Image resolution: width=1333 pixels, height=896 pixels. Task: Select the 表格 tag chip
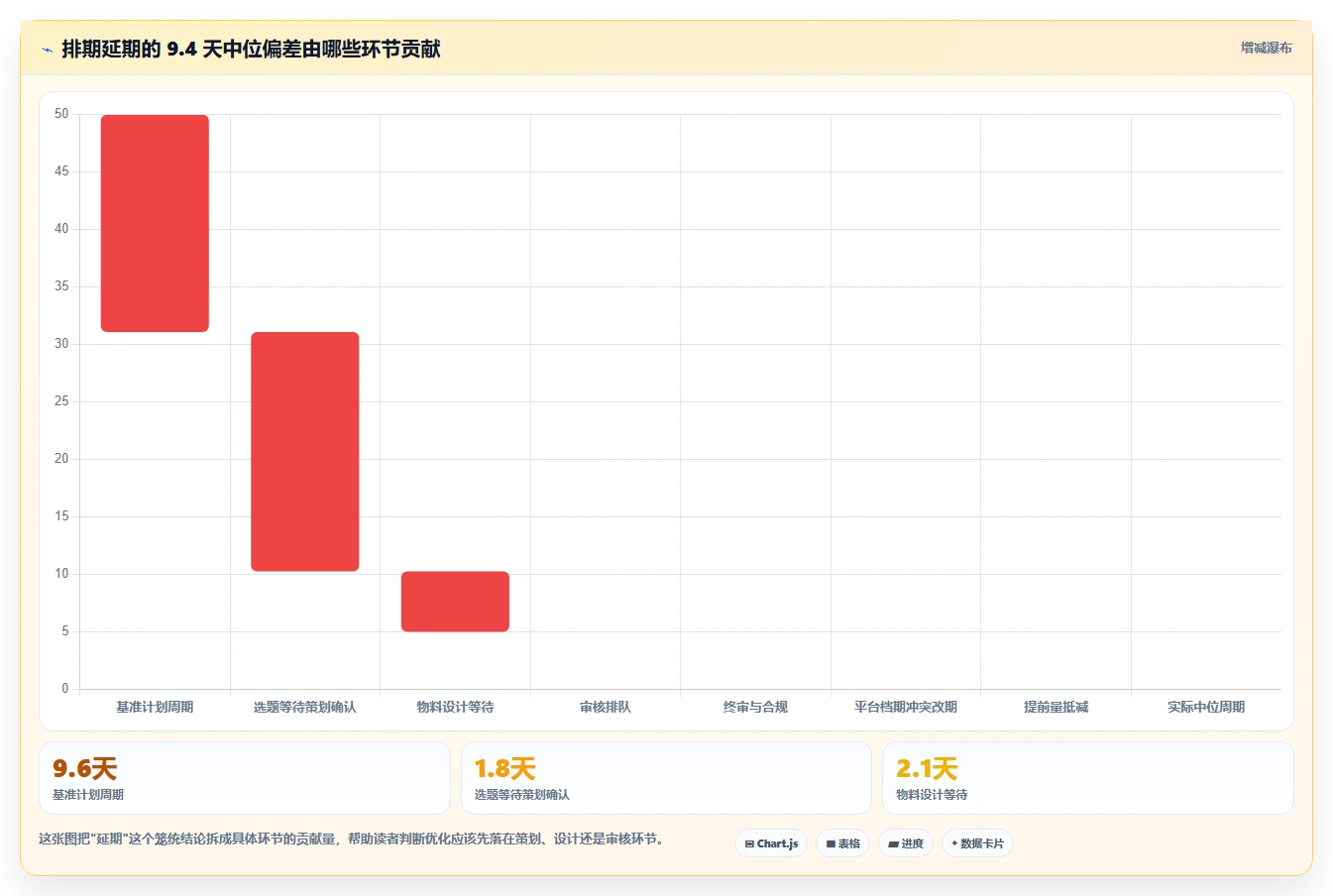[842, 843]
